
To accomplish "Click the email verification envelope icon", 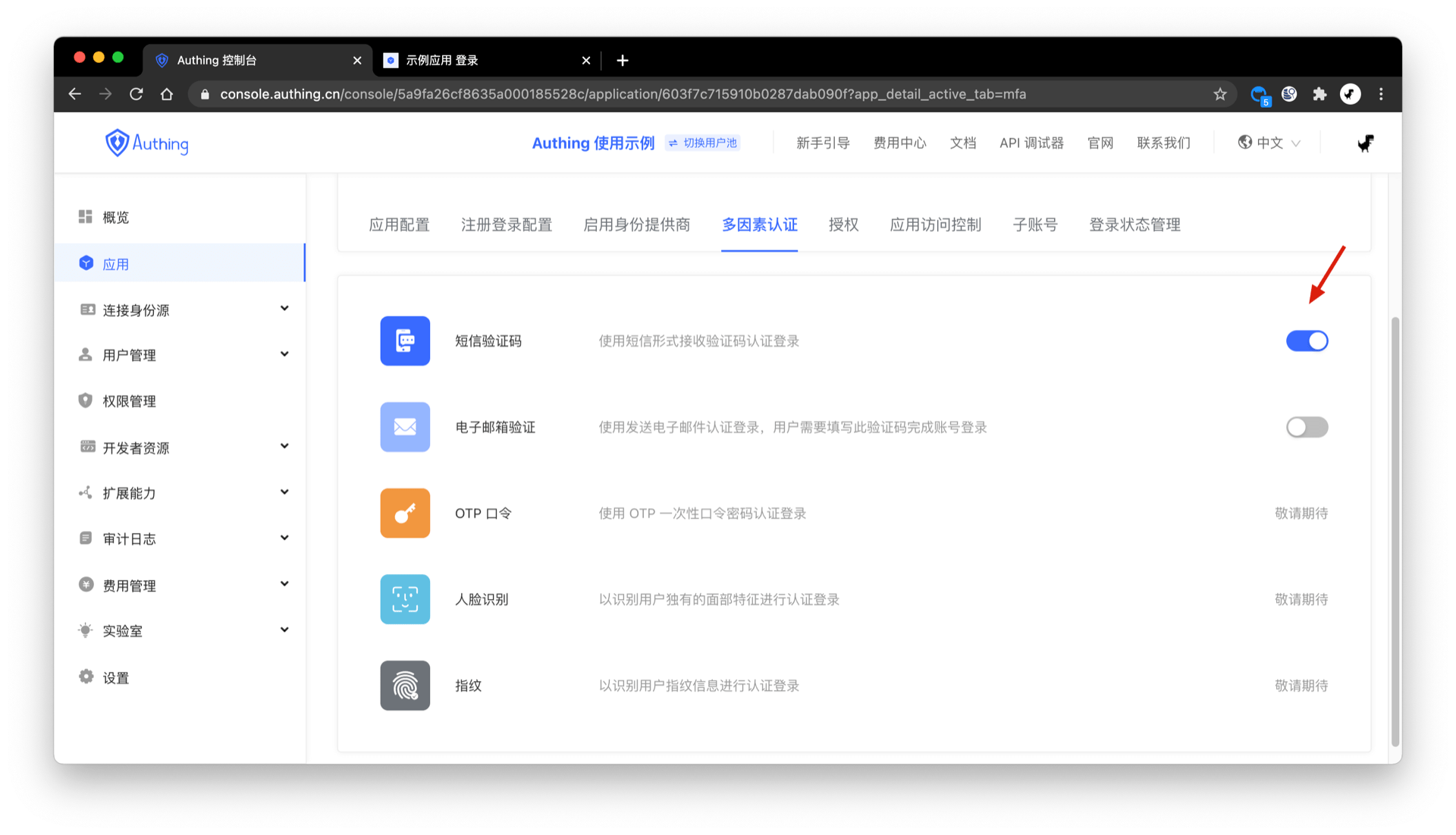I will click(405, 427).
